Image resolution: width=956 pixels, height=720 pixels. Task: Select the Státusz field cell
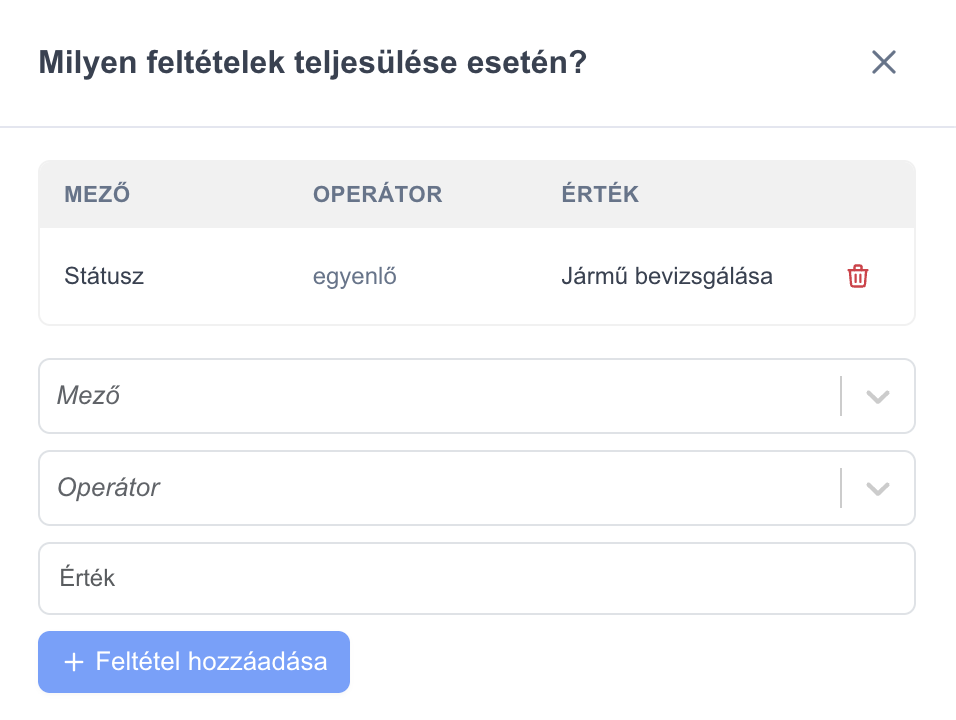point(104,276)
